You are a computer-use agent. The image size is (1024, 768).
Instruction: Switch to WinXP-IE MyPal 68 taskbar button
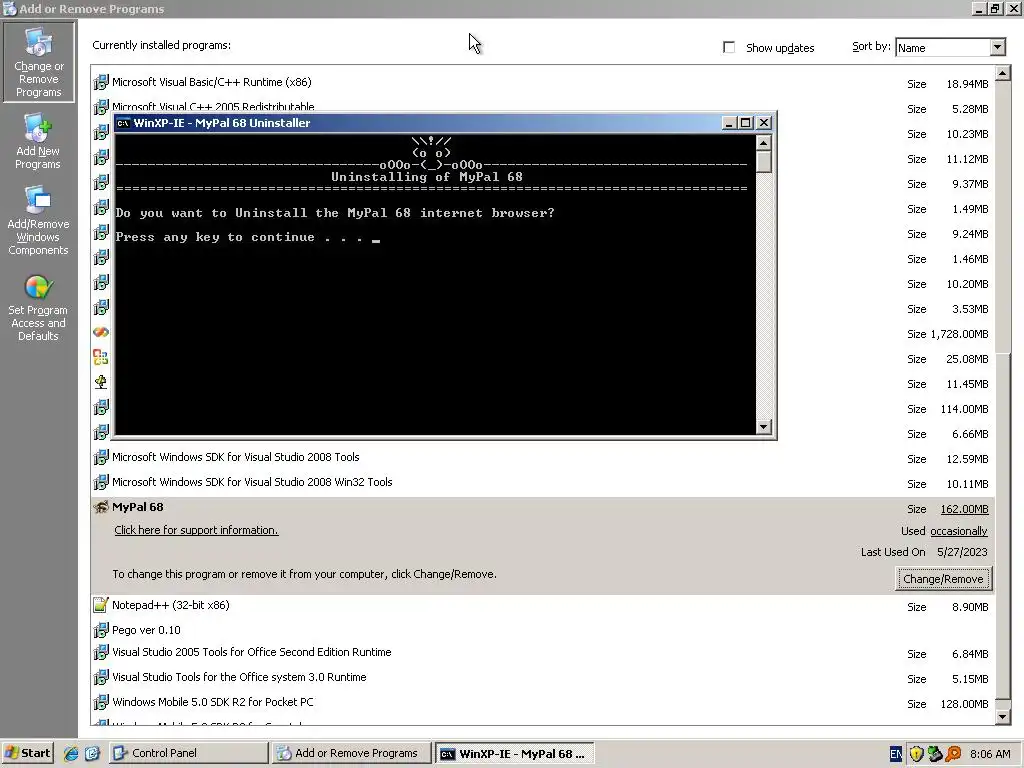coord(515,753)
